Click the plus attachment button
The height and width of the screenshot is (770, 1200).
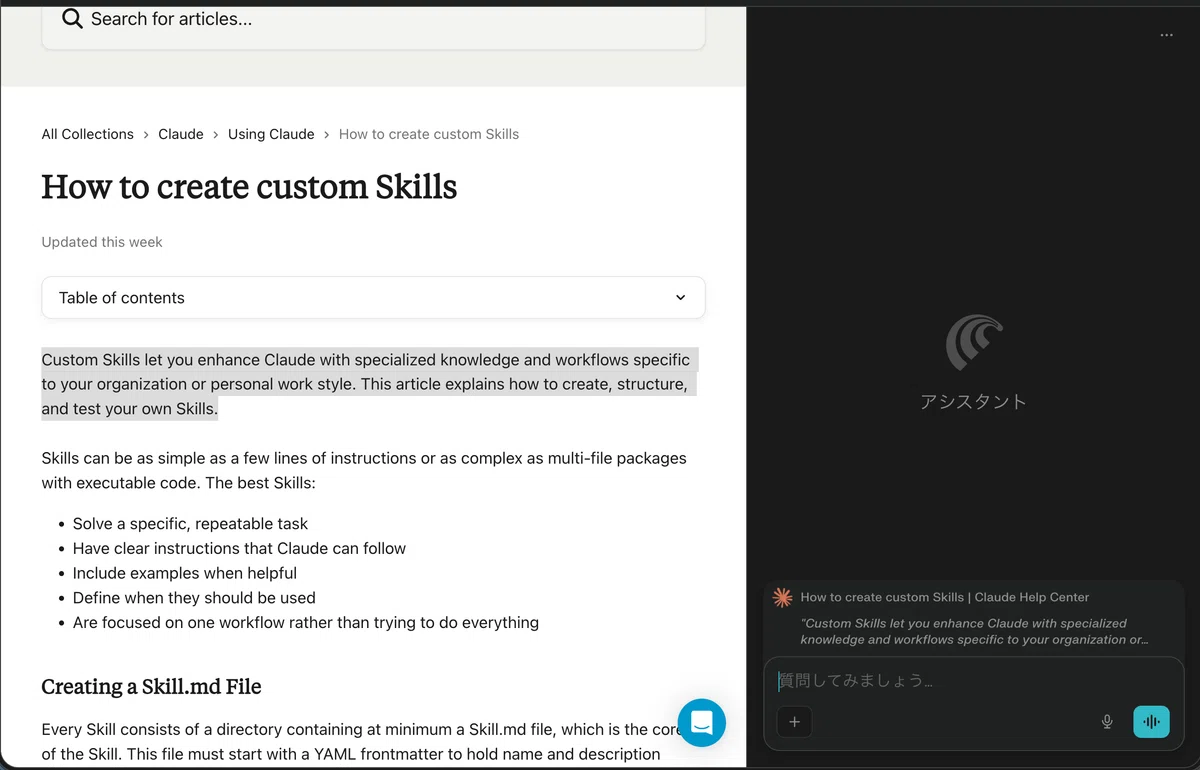coord(795,722)
